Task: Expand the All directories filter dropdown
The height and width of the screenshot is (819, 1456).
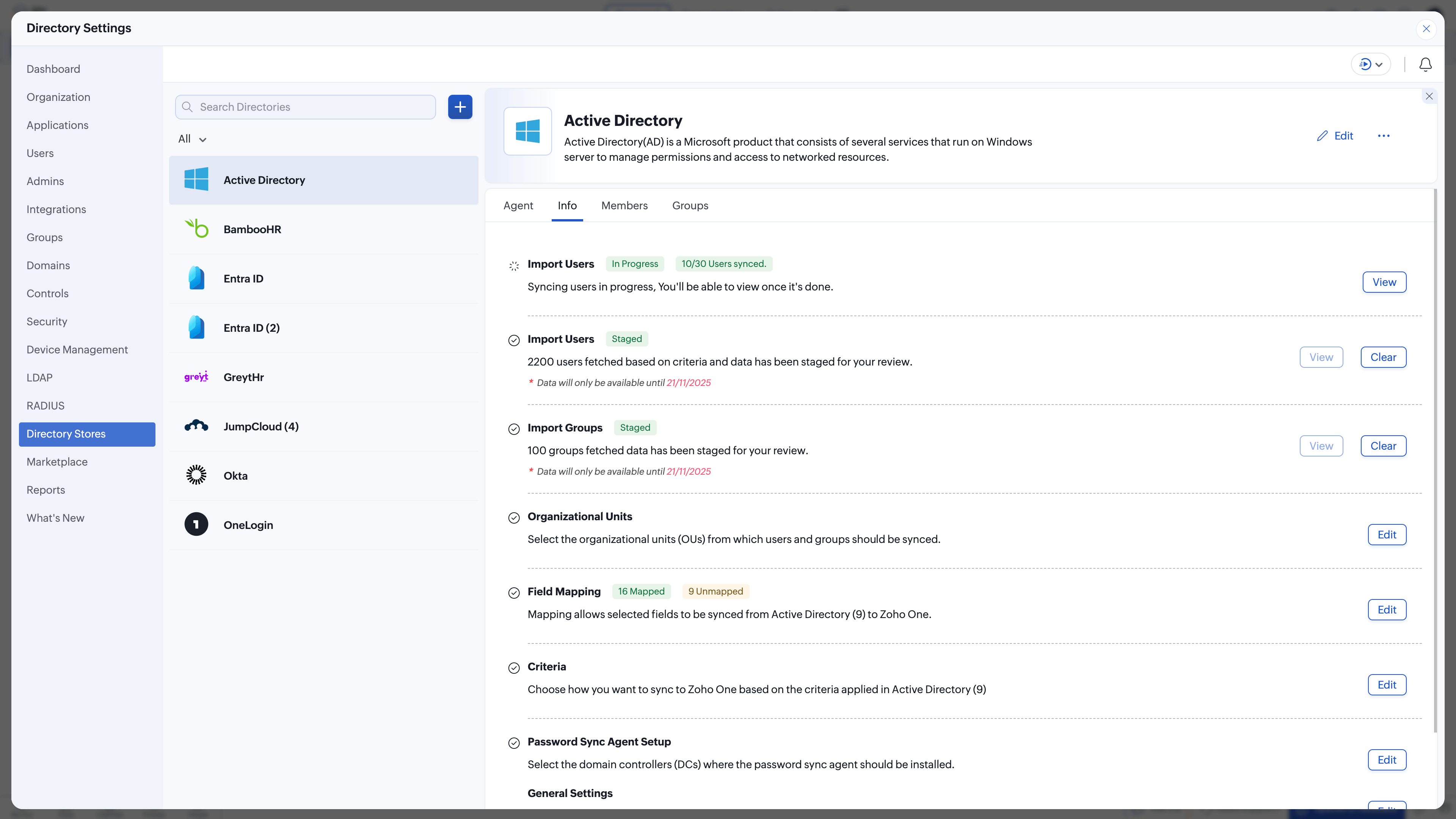Action: tap(192, 139)
